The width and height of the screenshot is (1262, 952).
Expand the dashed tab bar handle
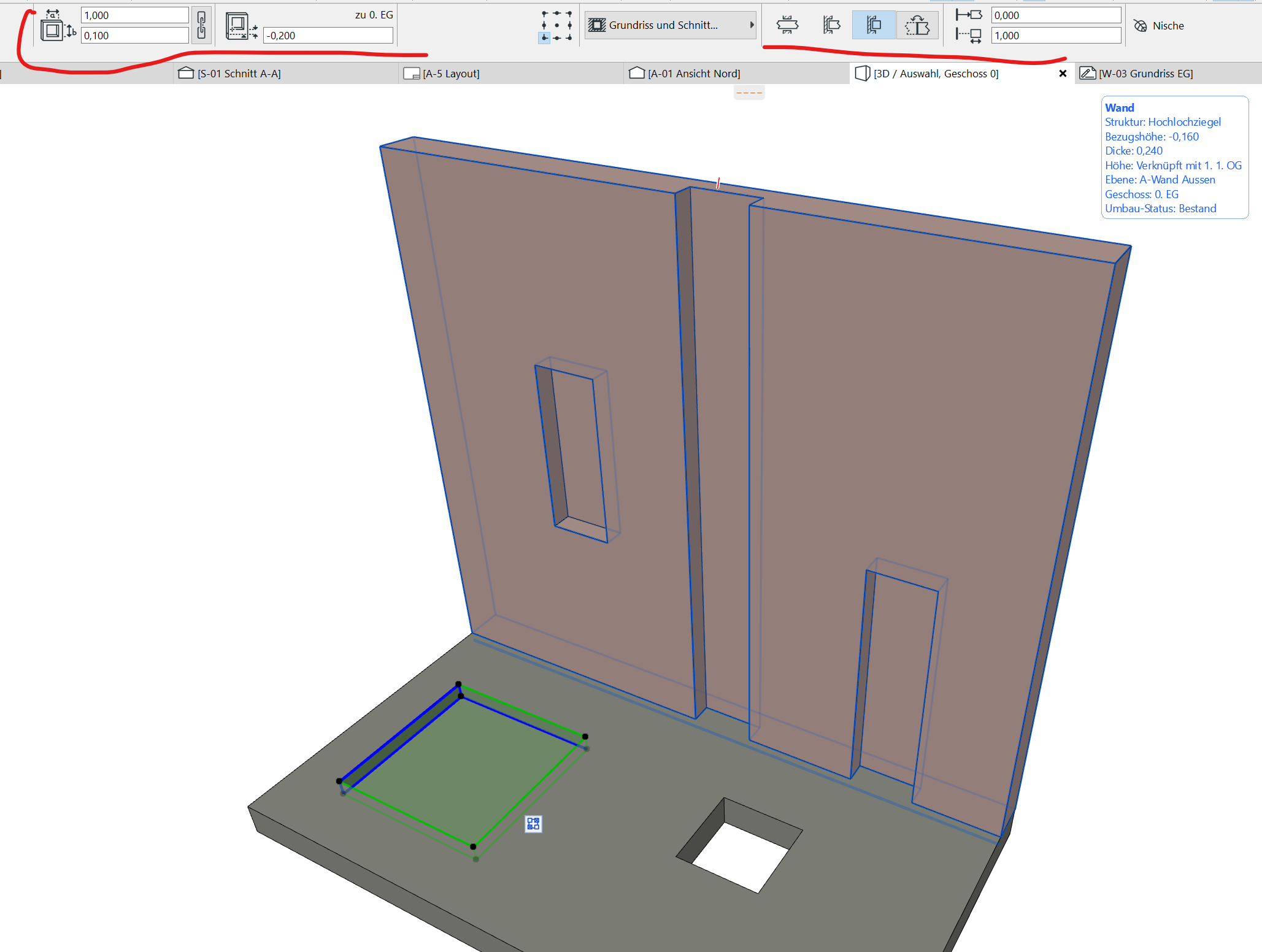[x=748, y=93]
